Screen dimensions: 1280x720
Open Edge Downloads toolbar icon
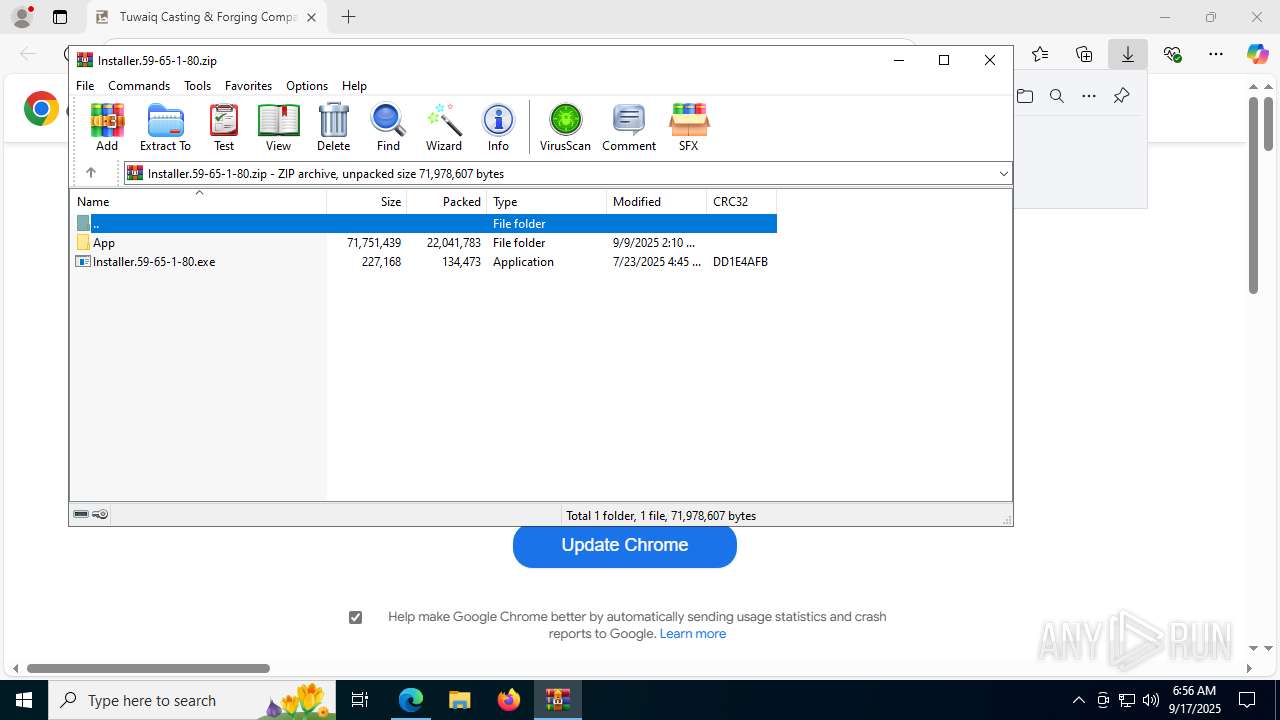click(x=1128, y=54)
